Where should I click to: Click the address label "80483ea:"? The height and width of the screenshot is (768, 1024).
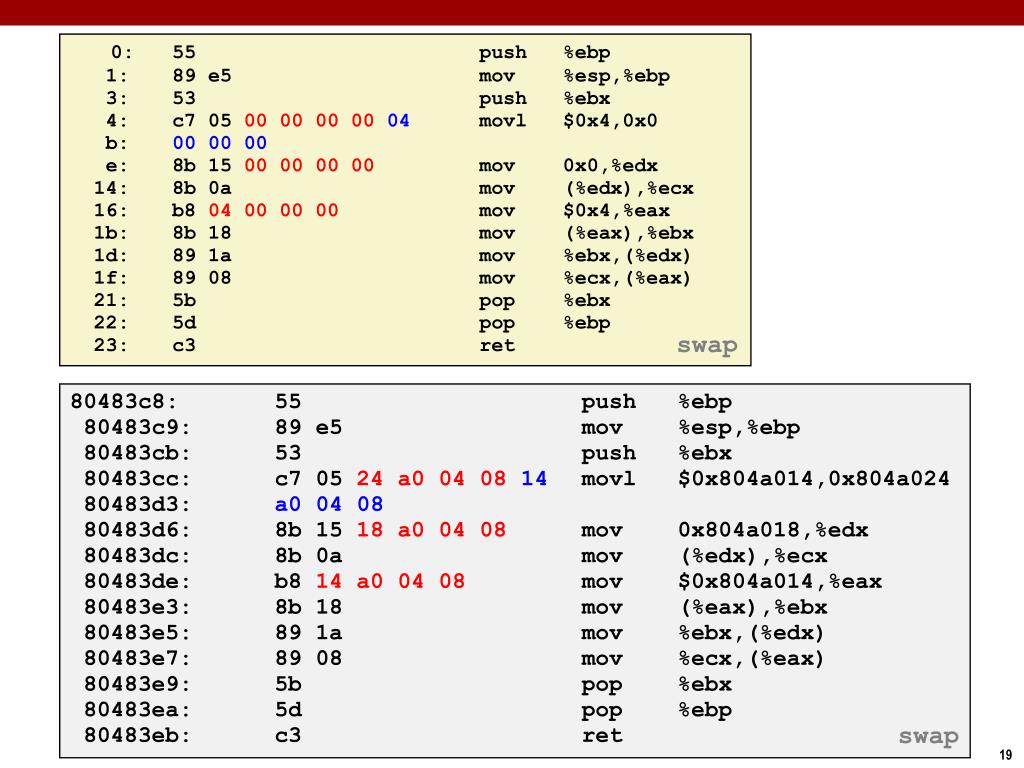point(137,710)
